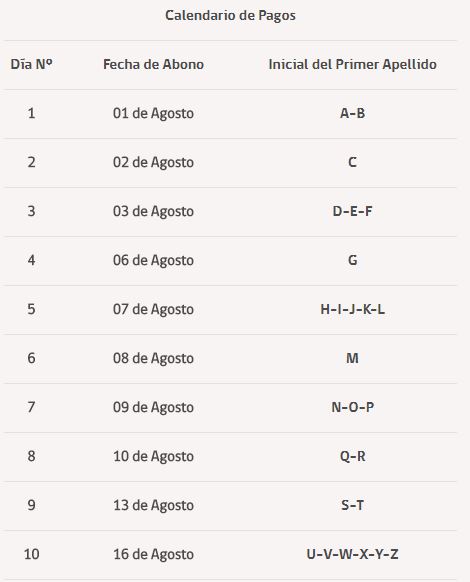This screenshot has width=470, height=582.
Task: Click the 16 de Agosto date cell
Action: 153,555
